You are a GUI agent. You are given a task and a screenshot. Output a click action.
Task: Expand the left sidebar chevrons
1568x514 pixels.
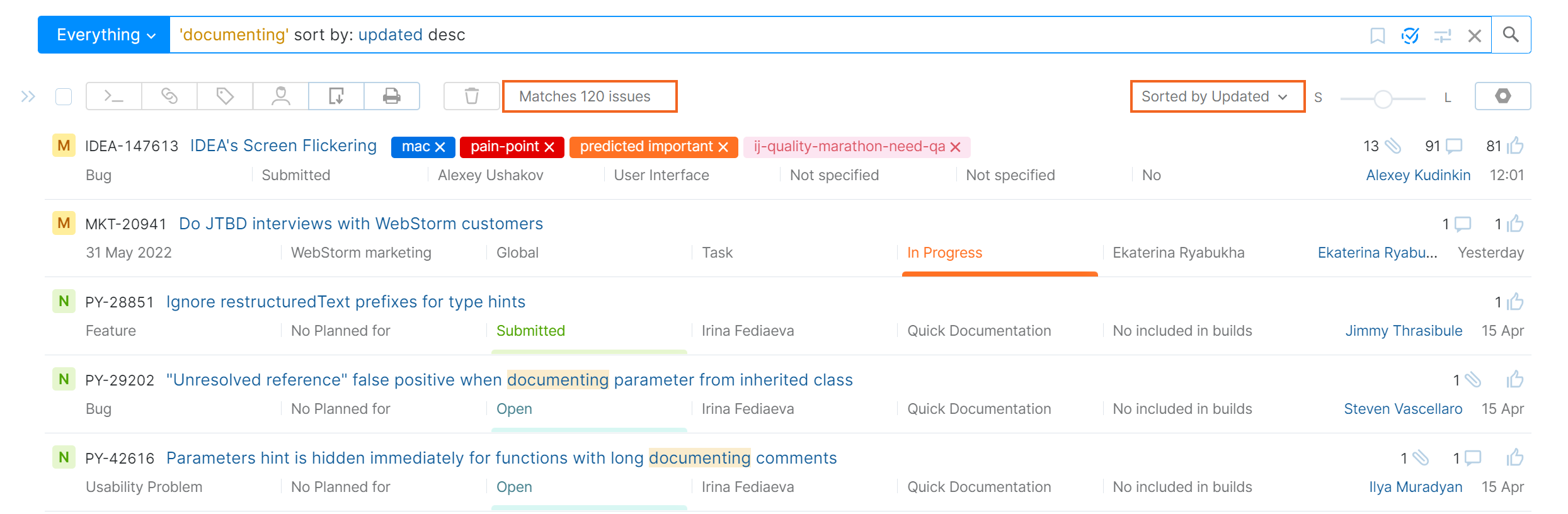pyautogui.click(x=28, y=96)
